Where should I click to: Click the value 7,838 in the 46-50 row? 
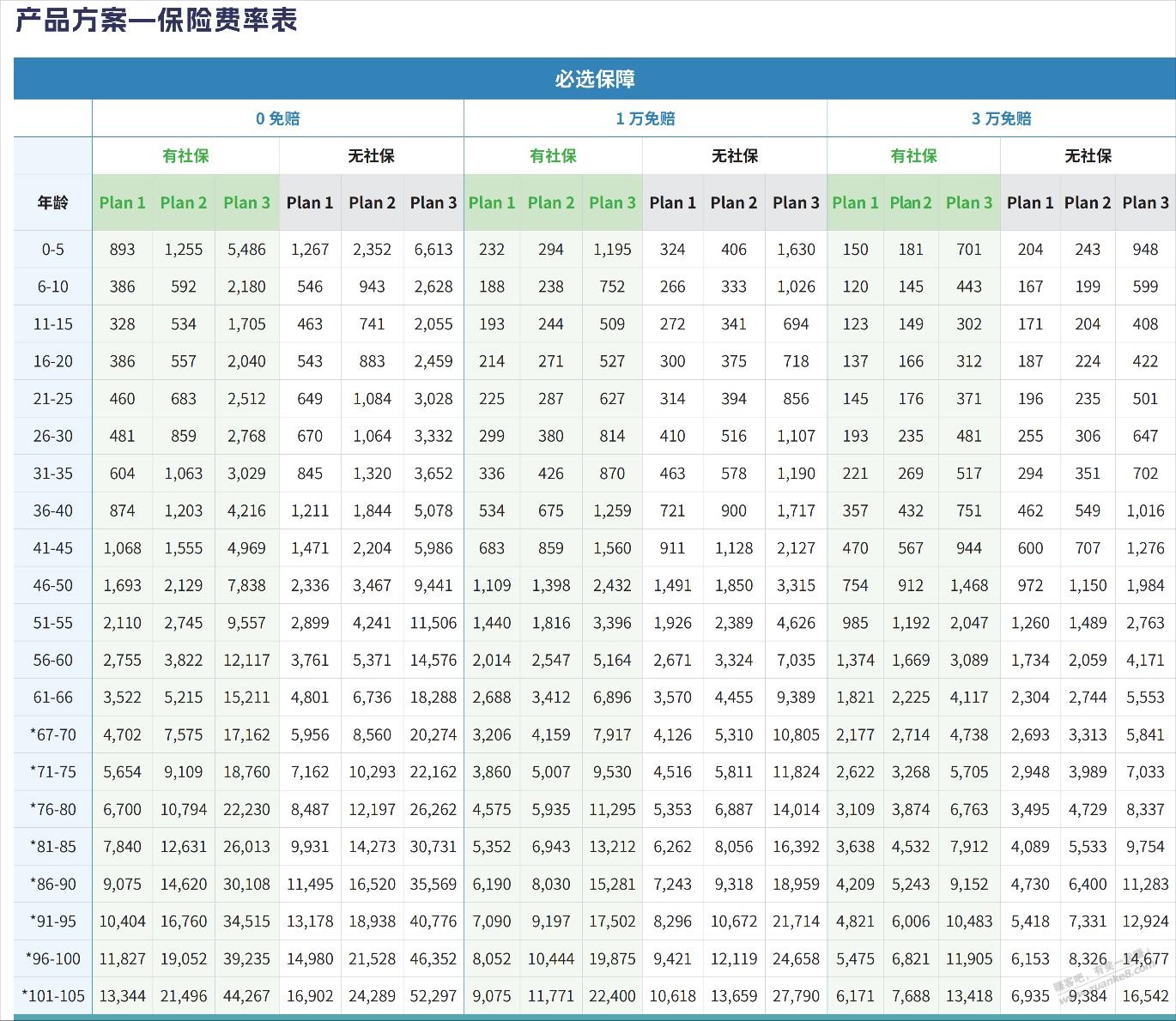coord(246,585)
